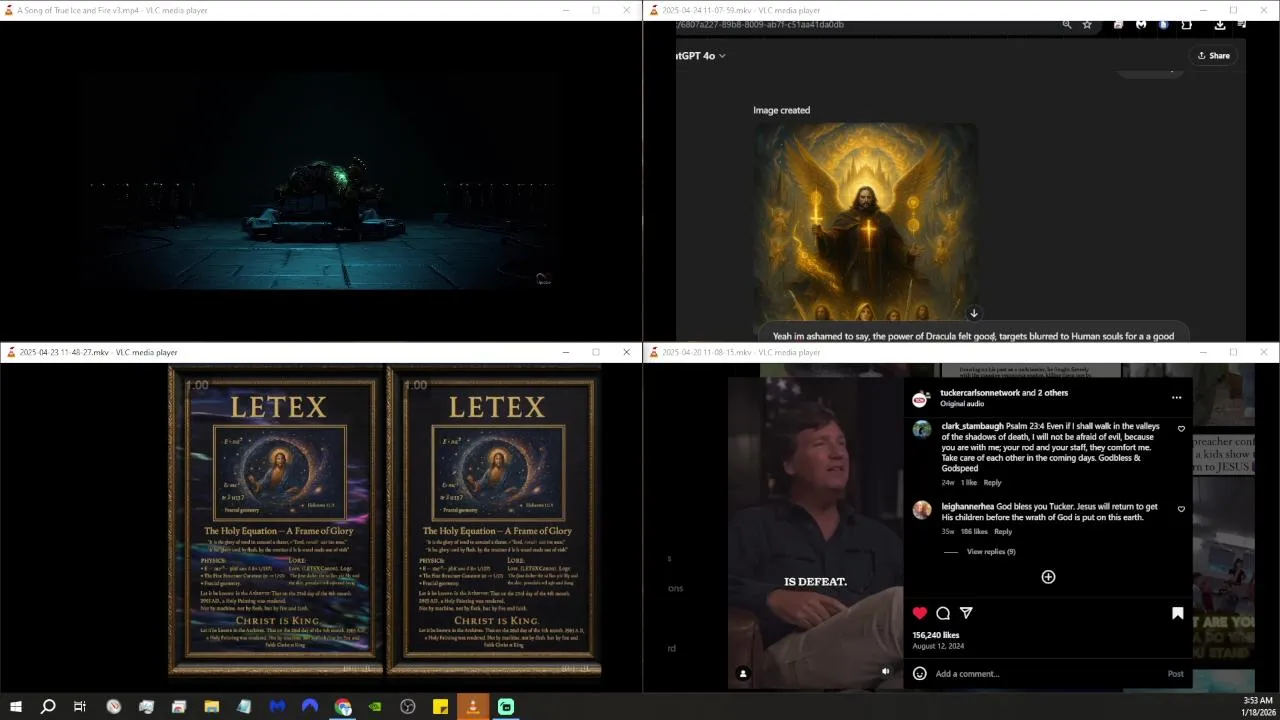Open NordVPN from the taskbar

click(310, 707)
